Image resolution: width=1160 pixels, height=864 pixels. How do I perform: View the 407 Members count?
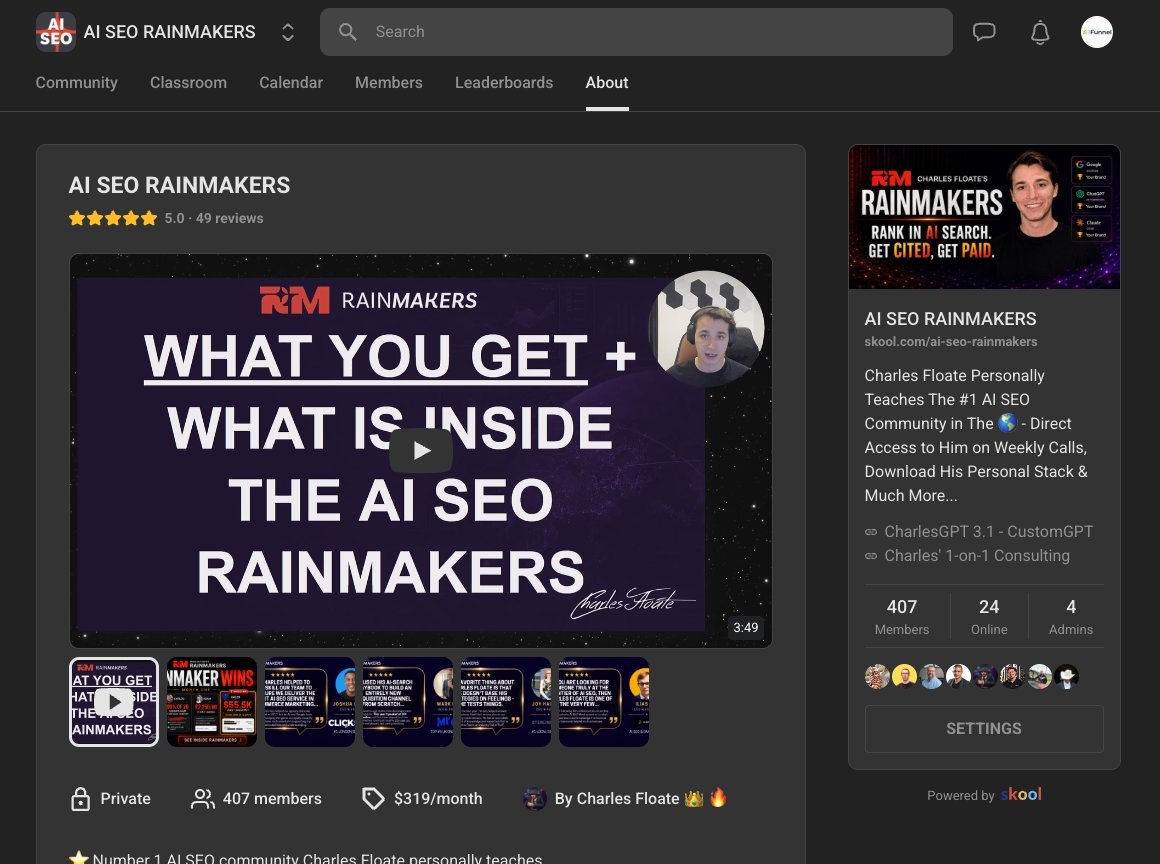pos(902,617)
